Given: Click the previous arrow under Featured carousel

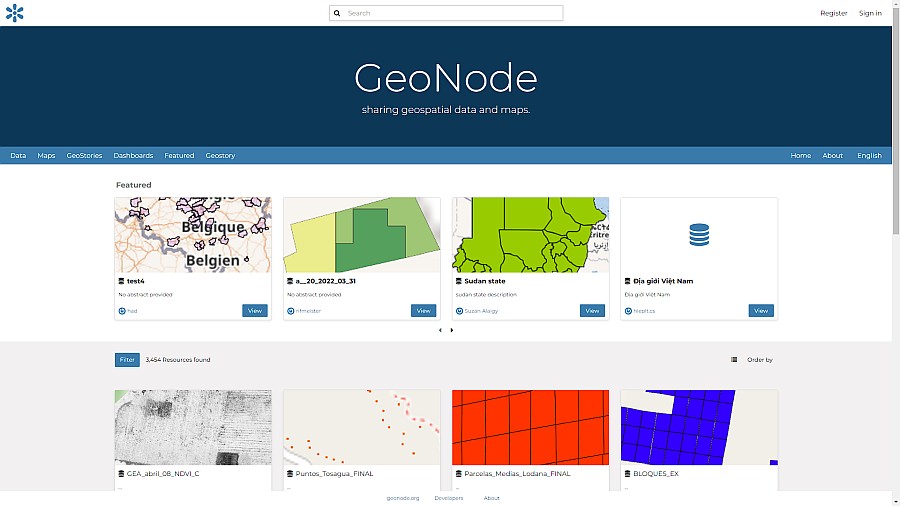Looking at the screenshot, I should tap(440, 330).
